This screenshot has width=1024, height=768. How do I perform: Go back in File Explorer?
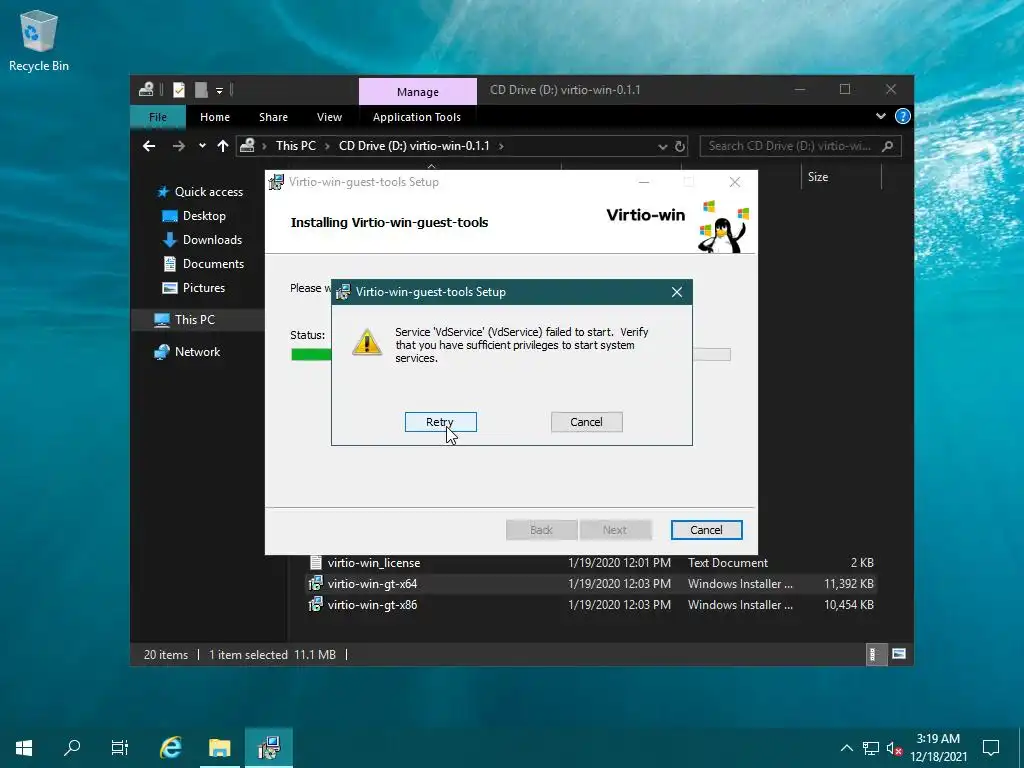pos(149,146)
